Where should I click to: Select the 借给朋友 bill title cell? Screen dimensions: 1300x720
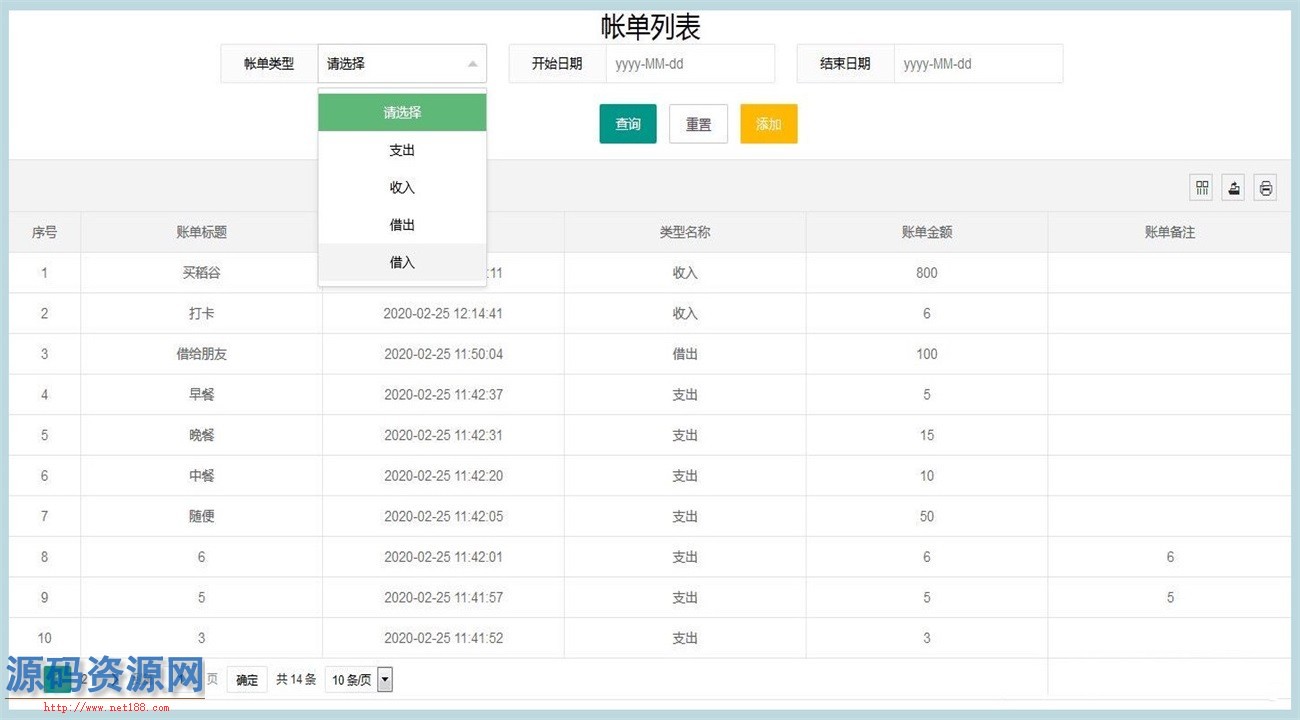[201, 354]
